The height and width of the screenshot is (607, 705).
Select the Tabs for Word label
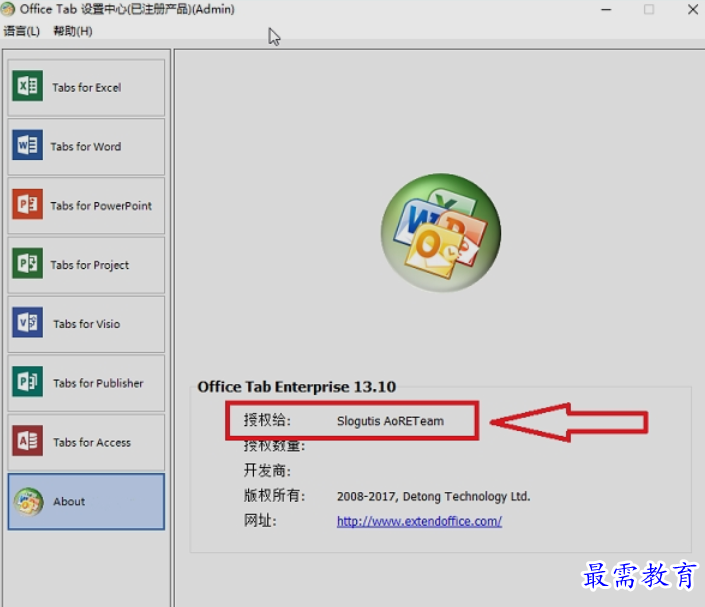pyautogui.click(x=85, y=147)
